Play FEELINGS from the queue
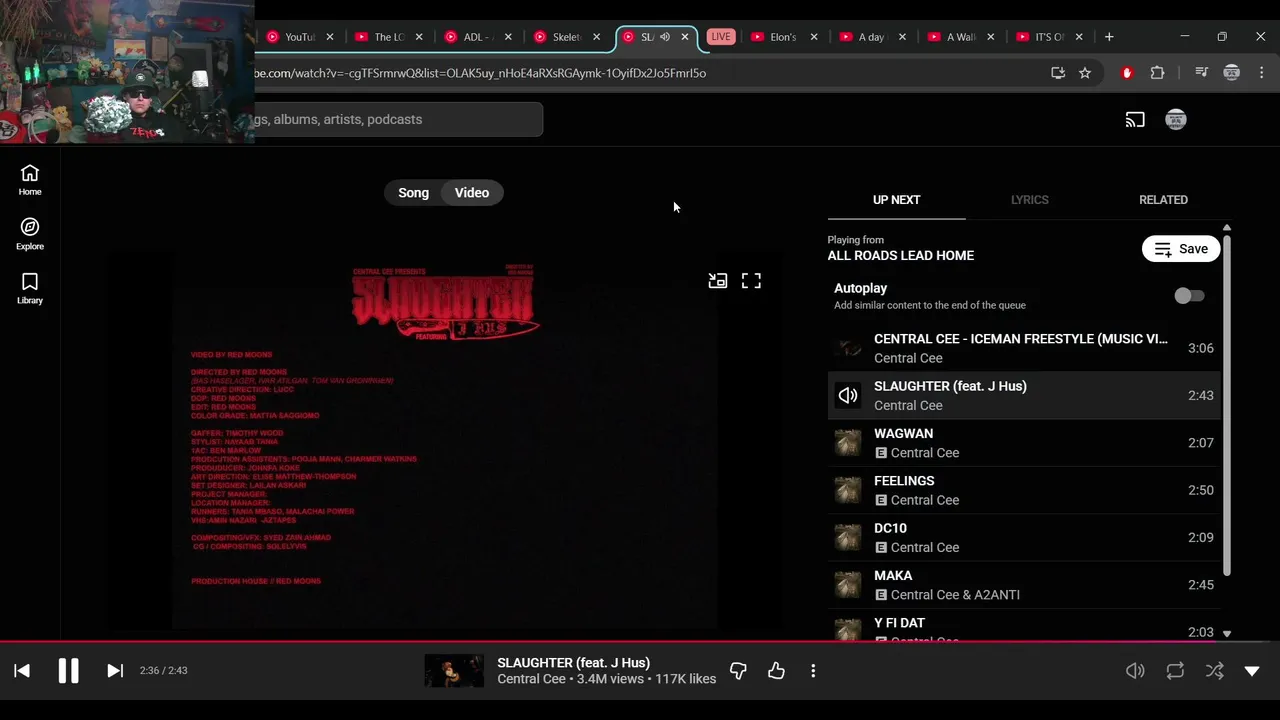 tap(1024, 490)
